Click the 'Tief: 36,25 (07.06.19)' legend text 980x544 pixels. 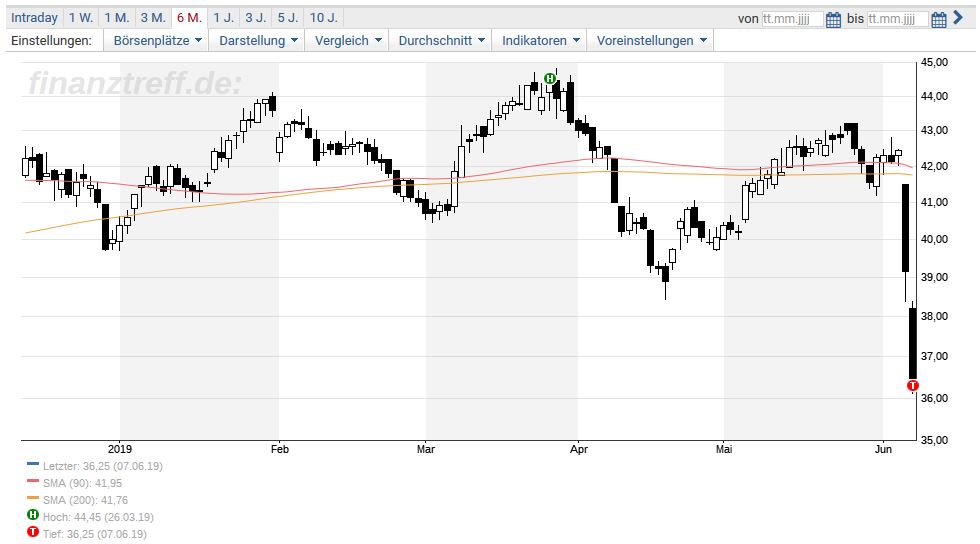click(94, 534)
